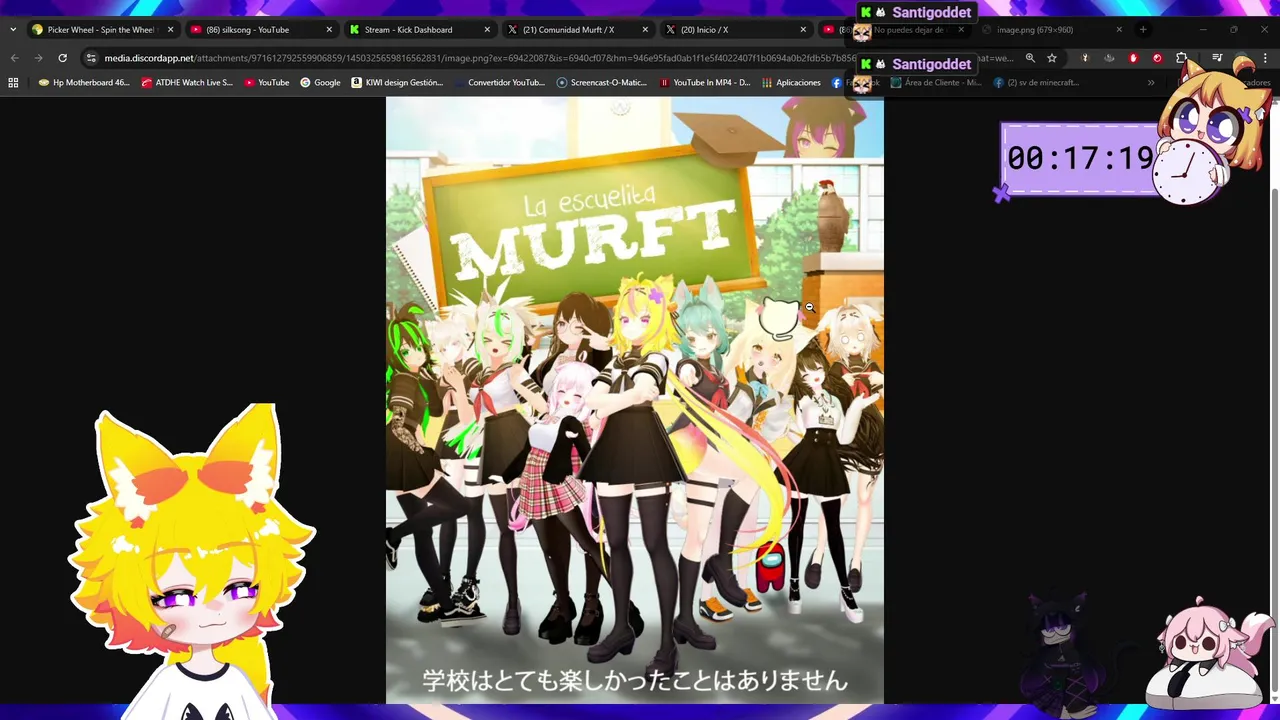
Task: Open (2) sv de minecraft bookmark
Action: coord(1036,83)
